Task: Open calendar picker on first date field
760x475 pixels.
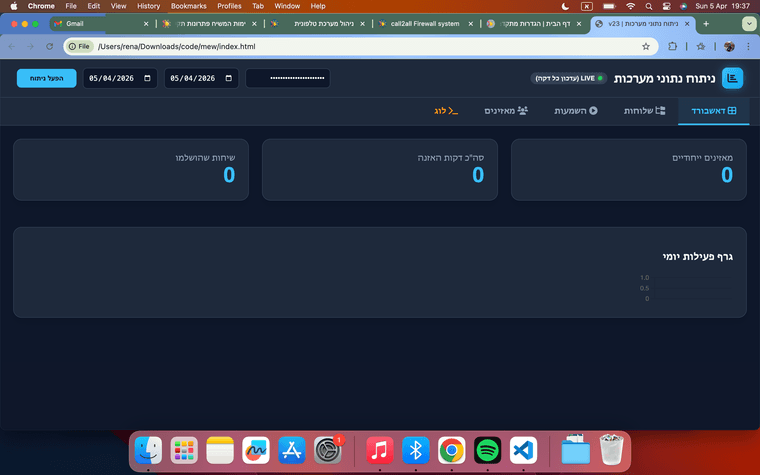Action: [147, 78]
